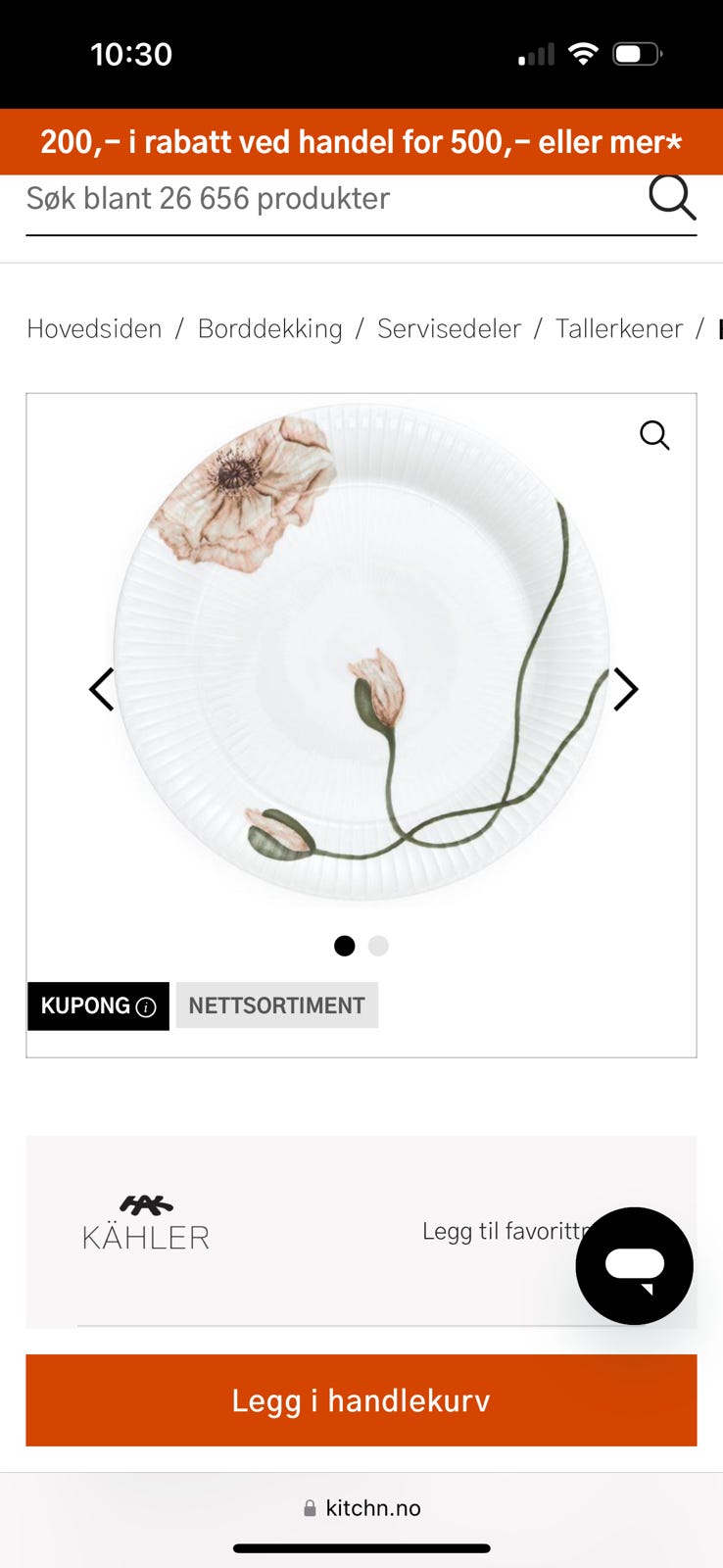Focus the product search field

coord(333,199)
